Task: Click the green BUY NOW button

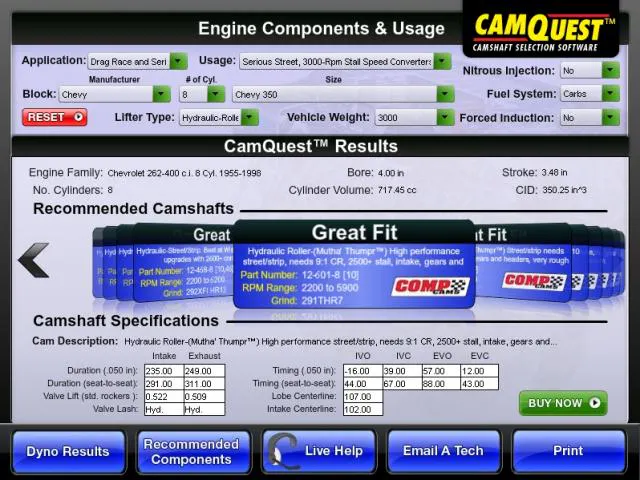Action: click(562, 403)
